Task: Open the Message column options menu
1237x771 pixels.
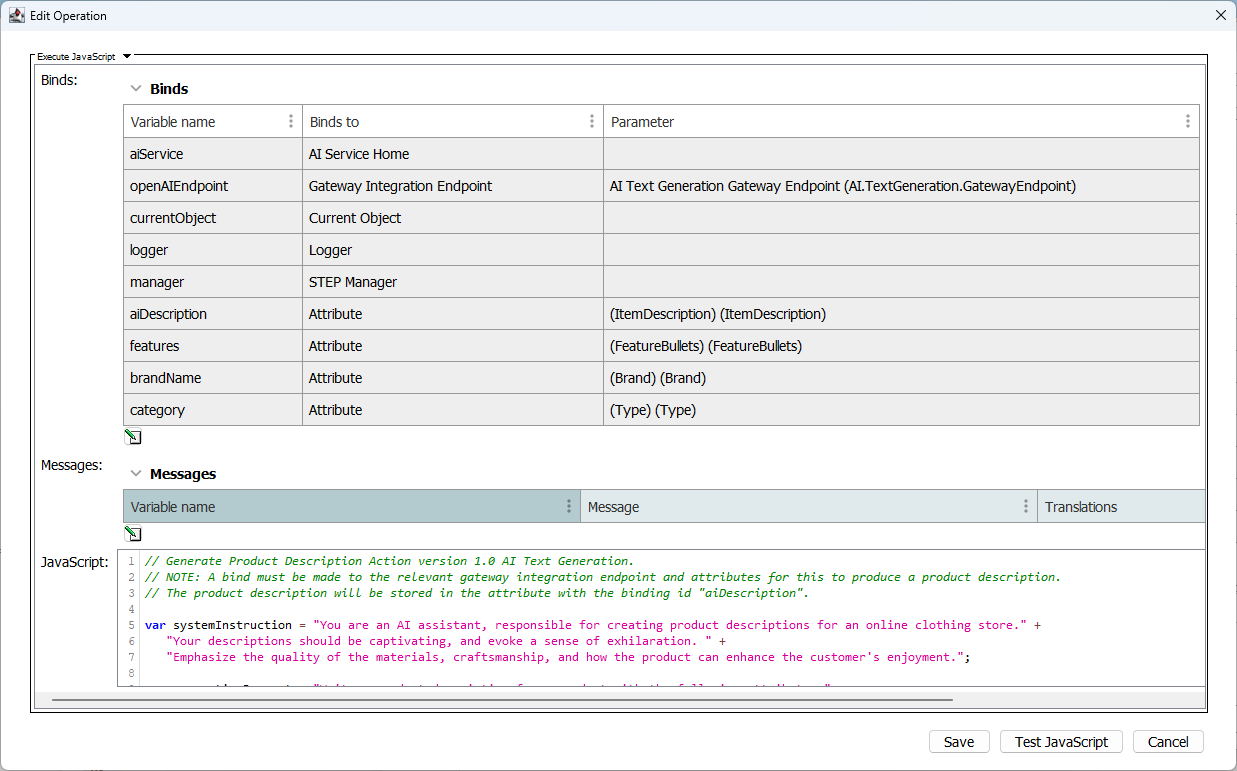Action: [x=1026, y=506]
